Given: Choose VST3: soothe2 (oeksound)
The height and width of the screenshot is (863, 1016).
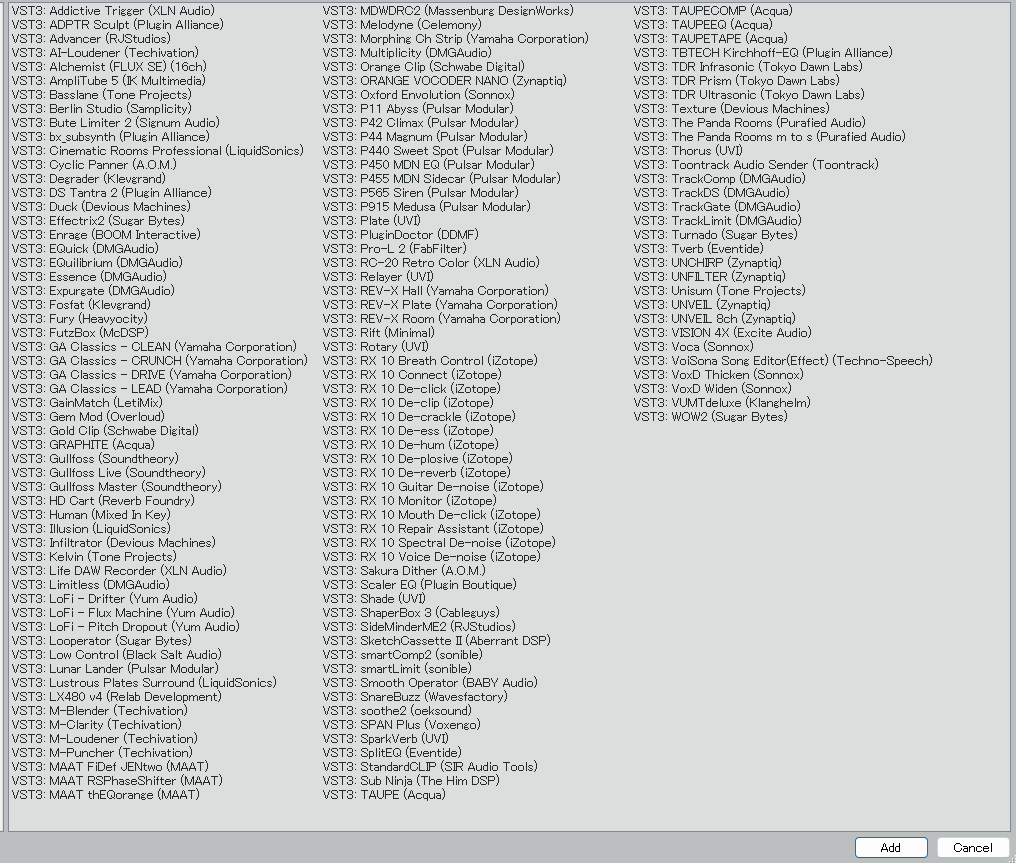Looking at the screenshot, I should point(397,711).
